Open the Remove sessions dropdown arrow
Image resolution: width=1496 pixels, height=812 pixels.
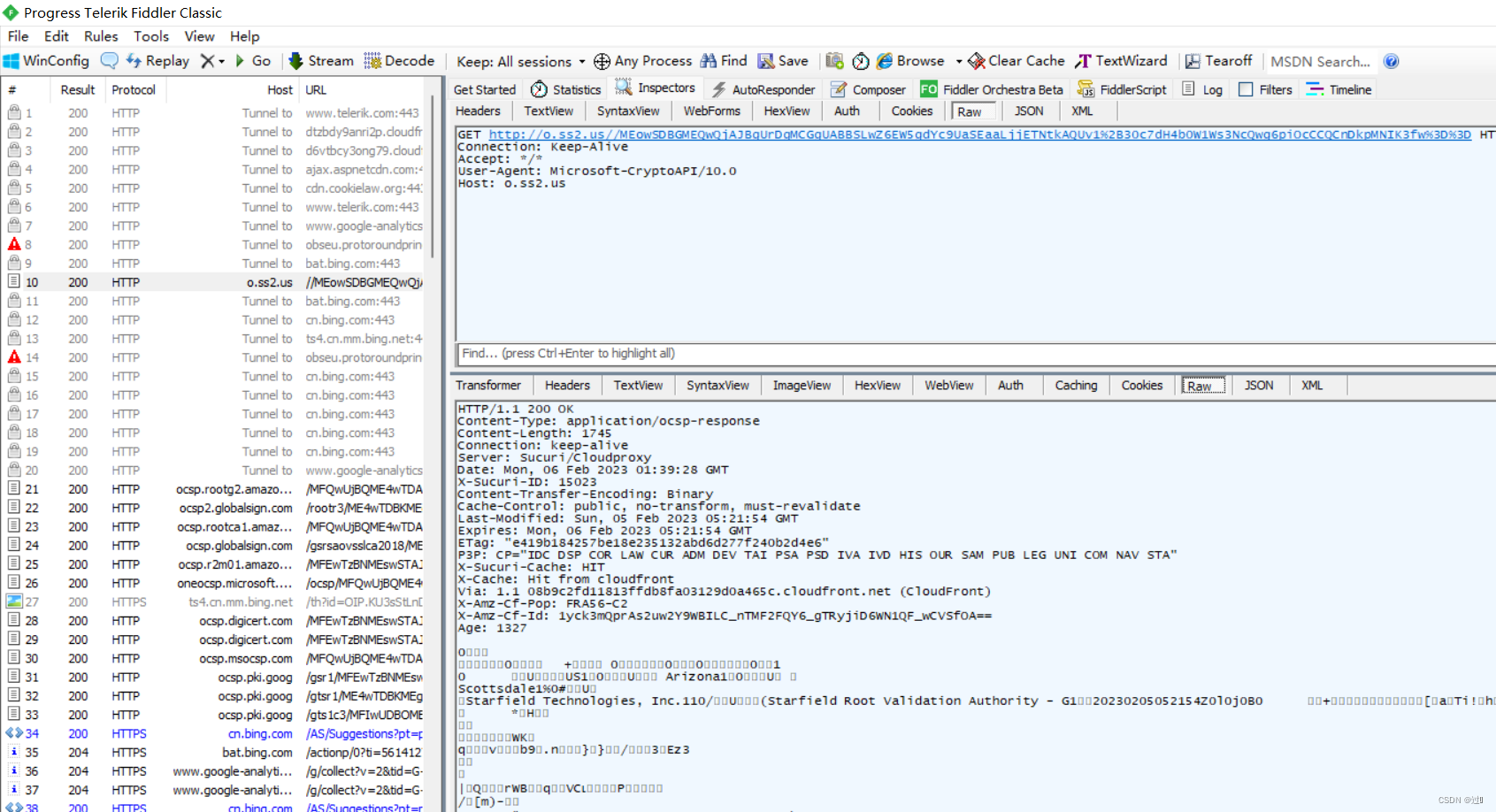point(221,61)
